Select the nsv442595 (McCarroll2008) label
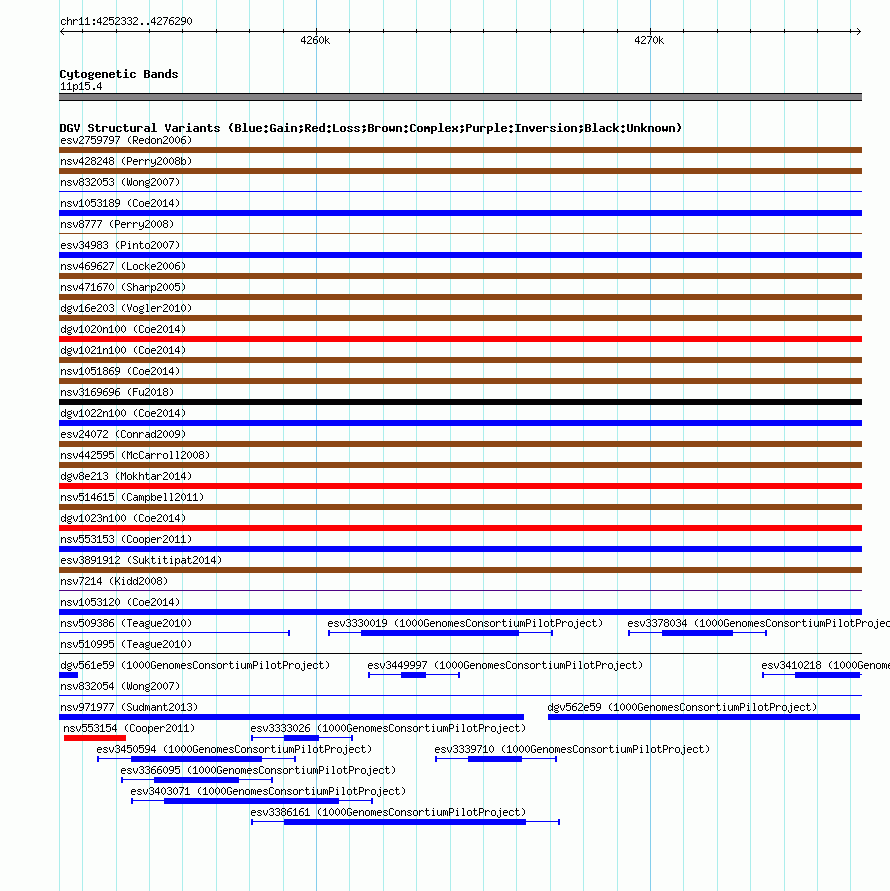The width and height of the screenshot is (890, 891). (x=135, y=456)
